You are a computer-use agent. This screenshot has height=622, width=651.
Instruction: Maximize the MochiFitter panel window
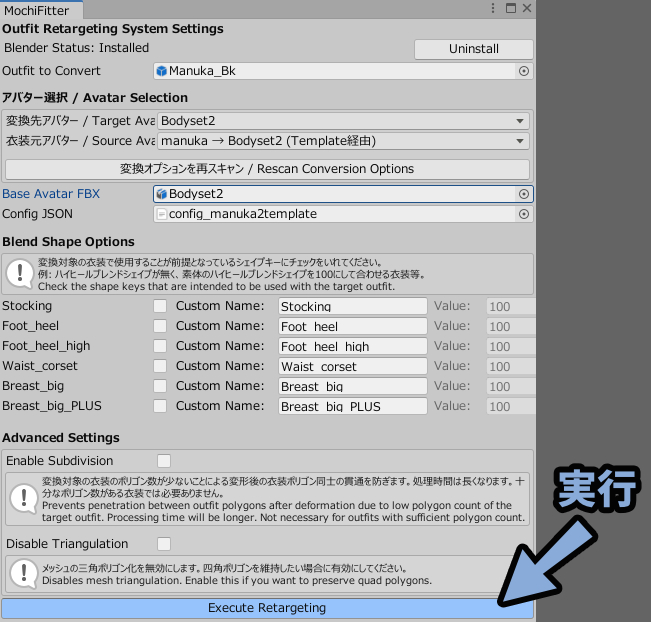tap(510, 8)
